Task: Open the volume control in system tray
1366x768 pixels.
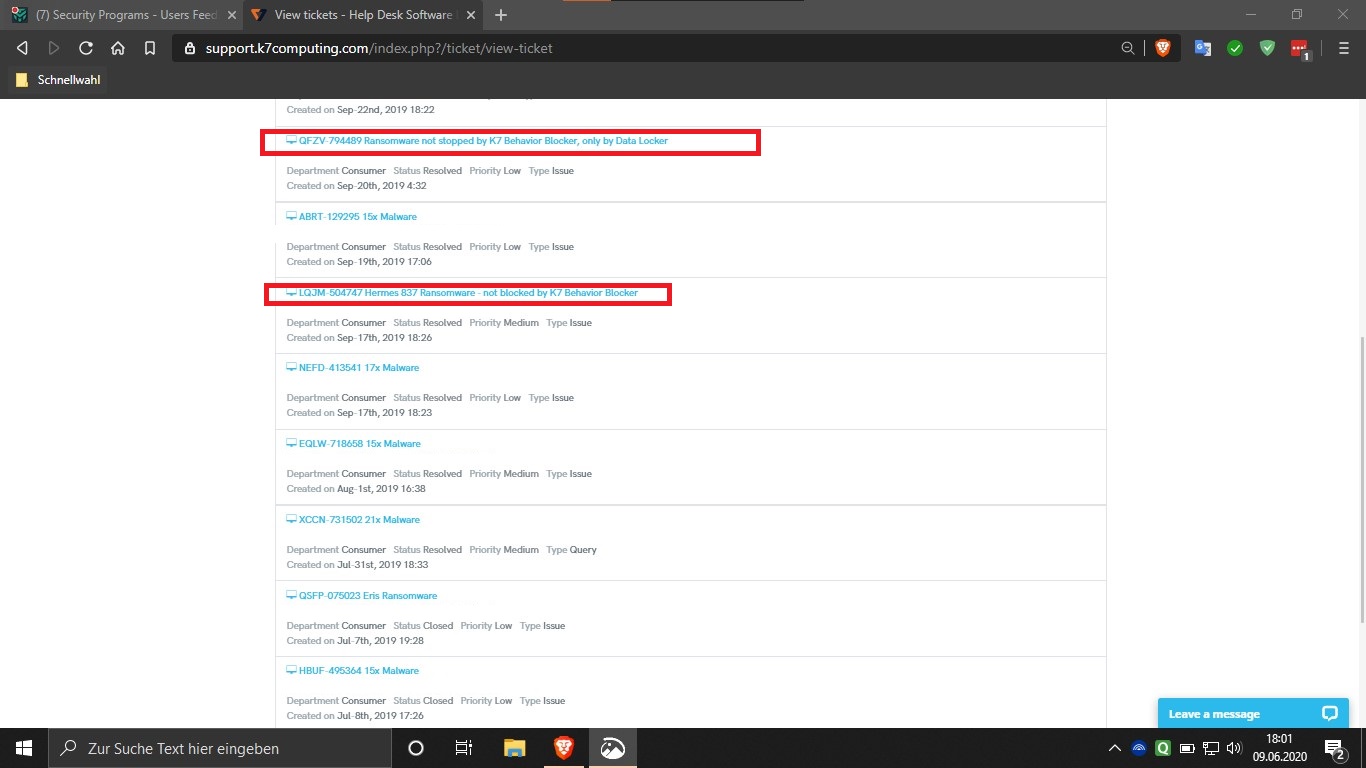Action: coord(1234,748)
